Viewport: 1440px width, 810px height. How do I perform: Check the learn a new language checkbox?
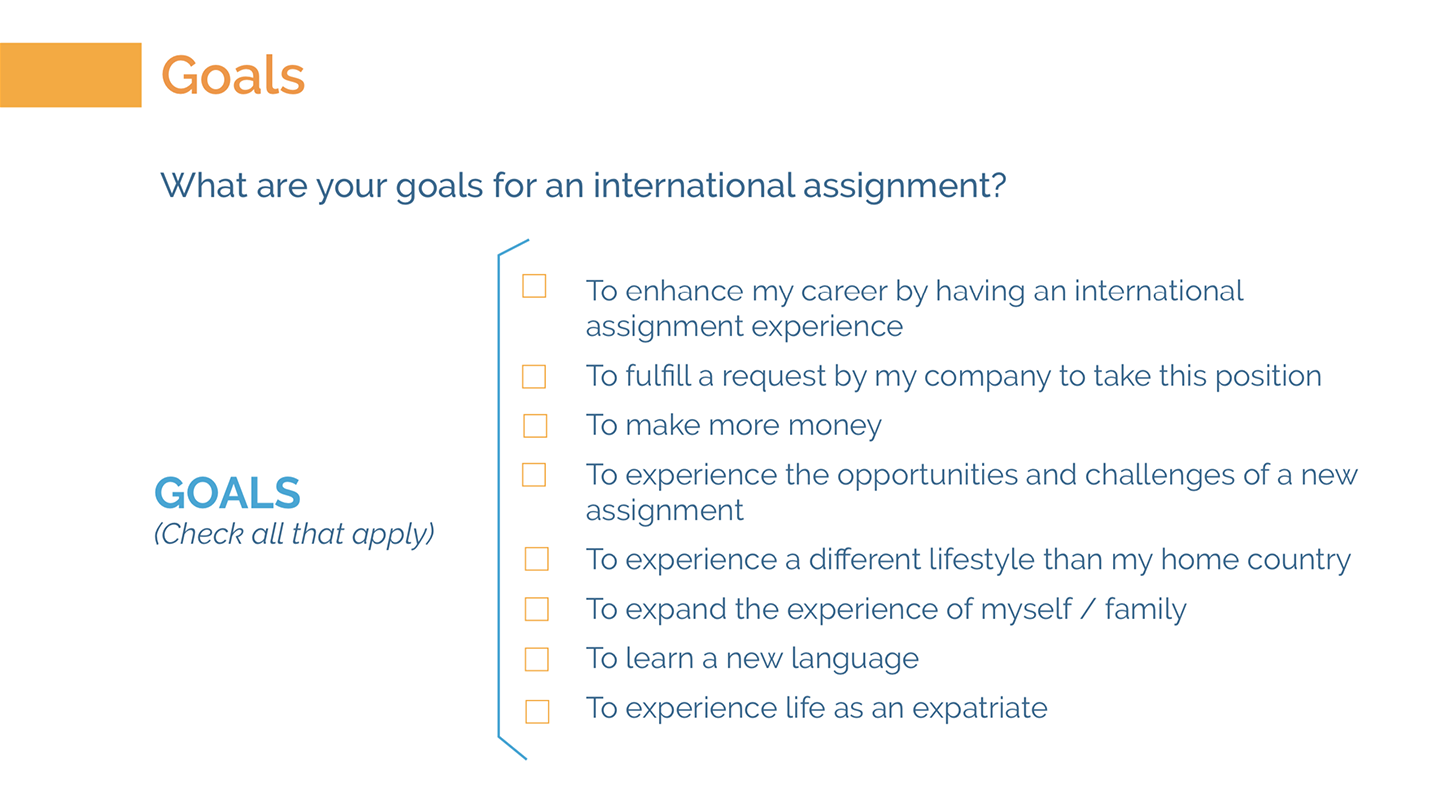pyautogui.click(x=537, y=658)
